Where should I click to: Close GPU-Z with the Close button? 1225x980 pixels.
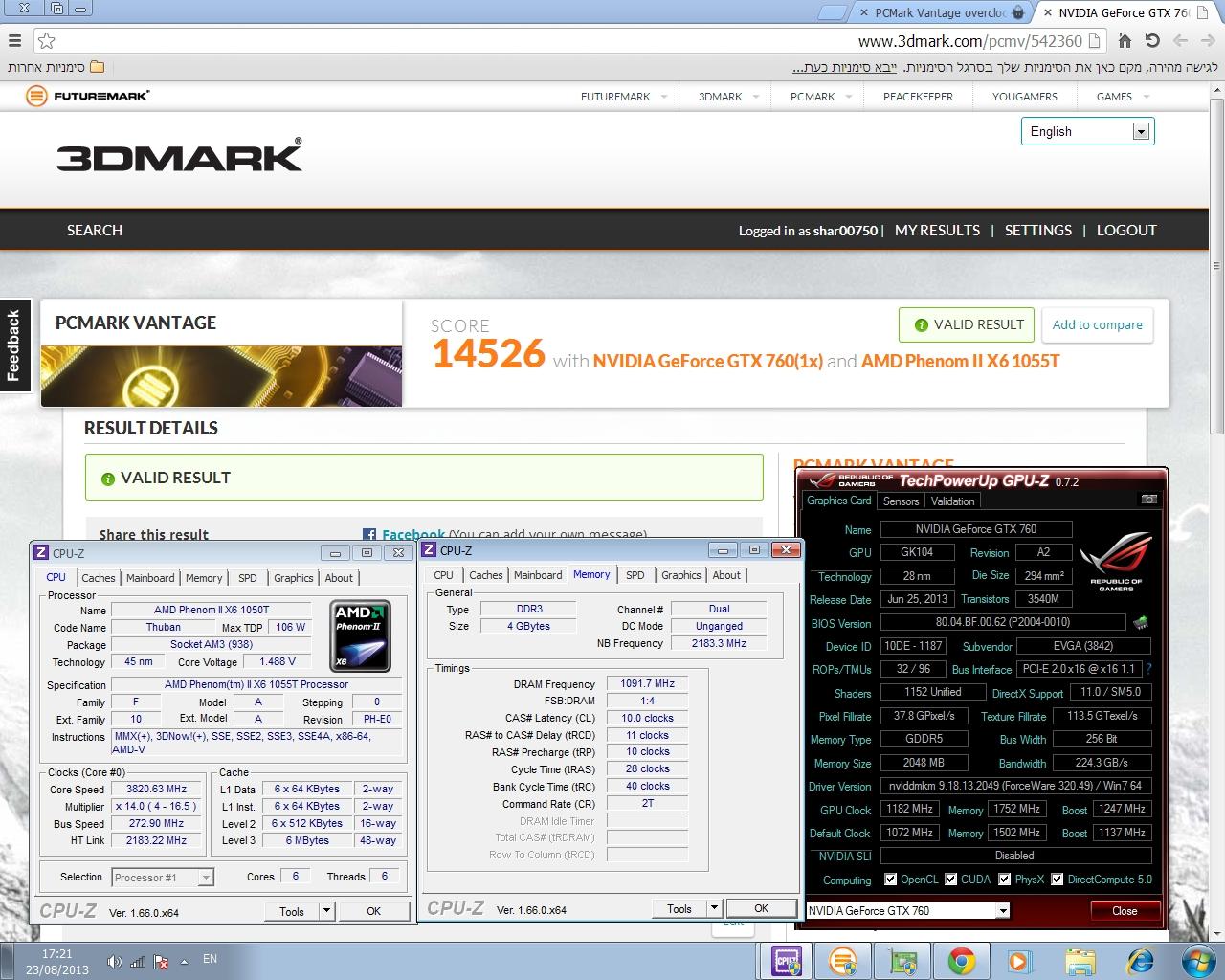(1125, 911)
